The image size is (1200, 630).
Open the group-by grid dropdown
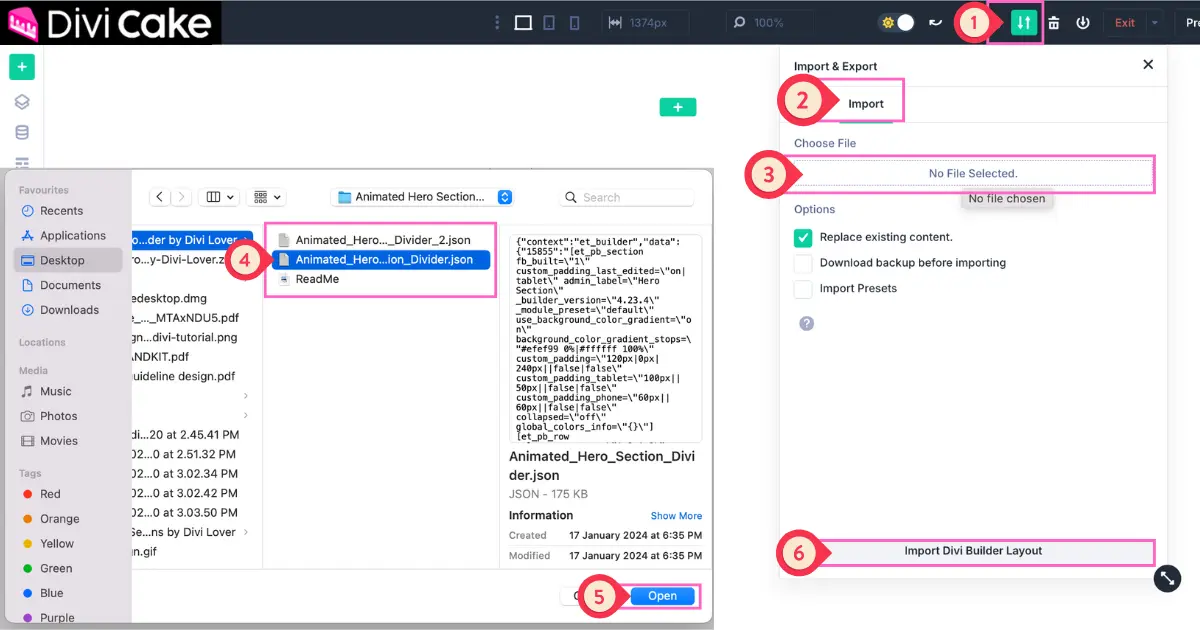268,197
